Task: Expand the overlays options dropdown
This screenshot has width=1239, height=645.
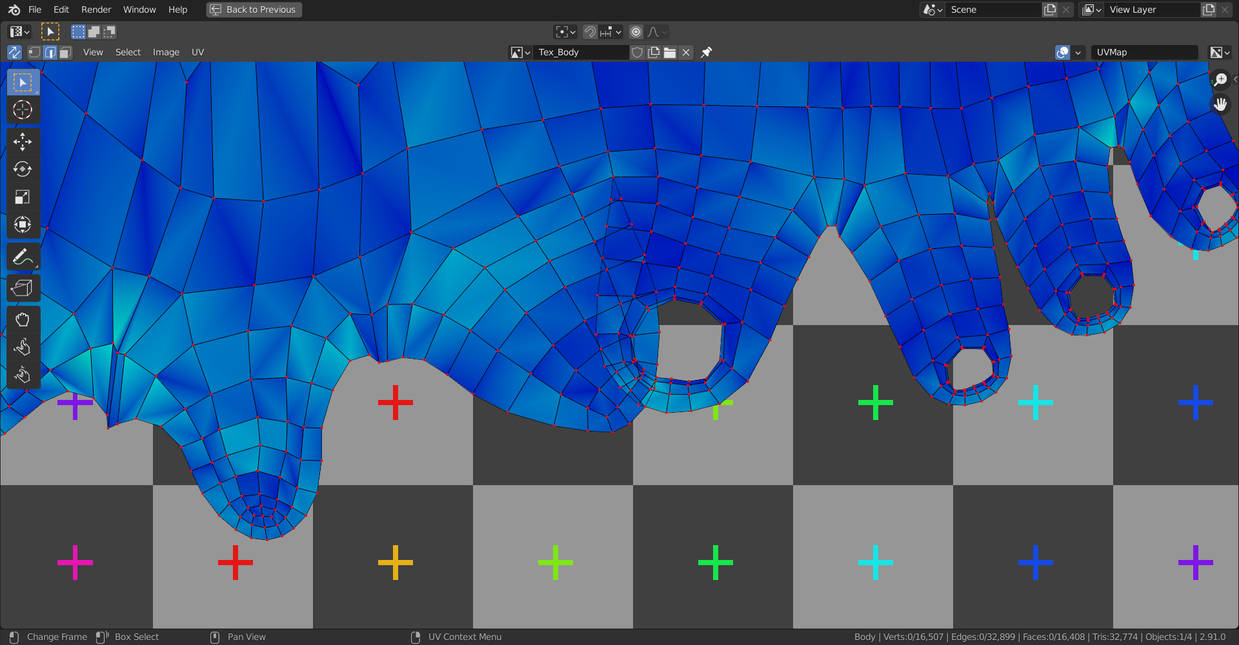Action: (1078, 52)
